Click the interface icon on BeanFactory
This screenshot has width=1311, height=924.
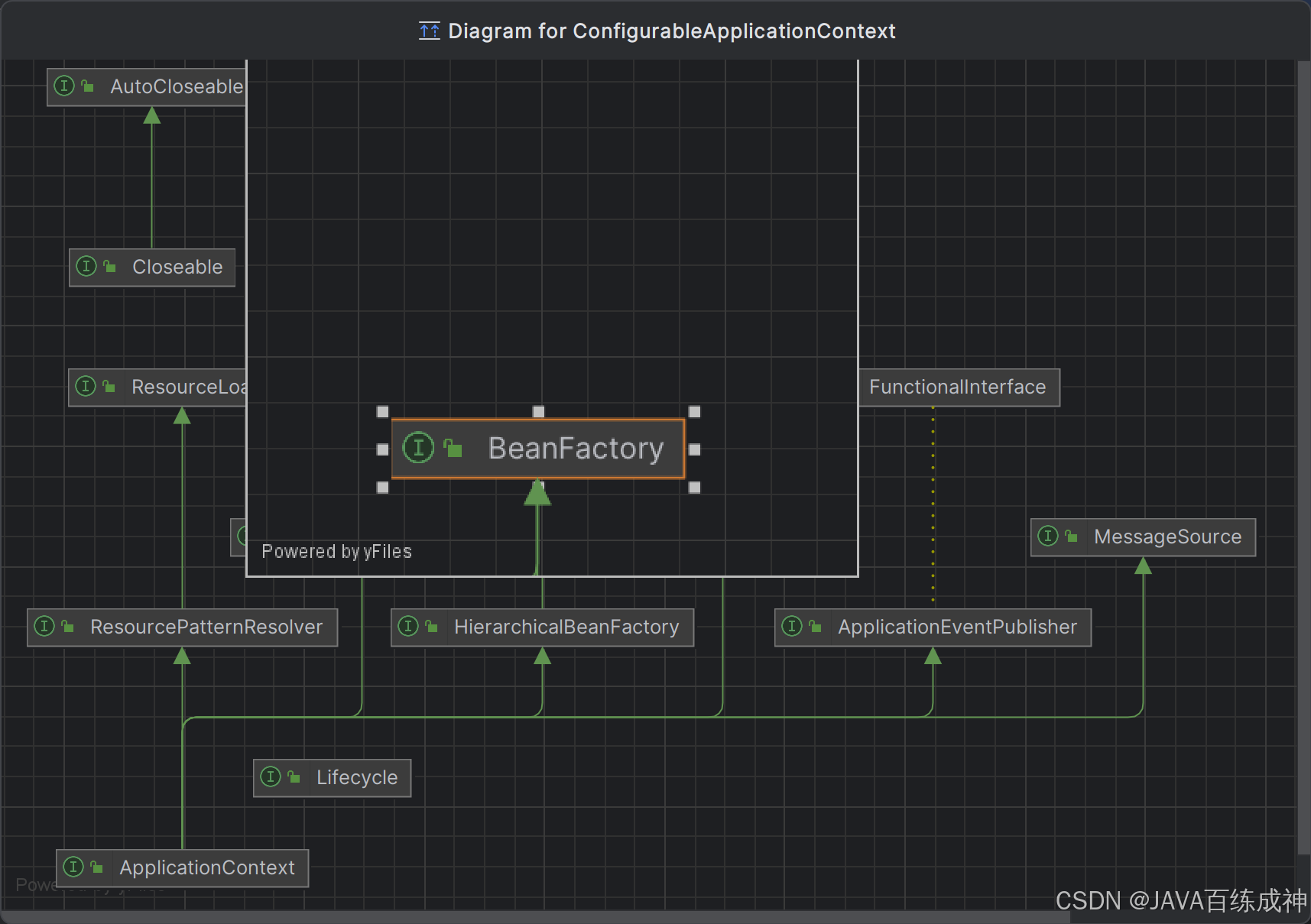(418, 448)
